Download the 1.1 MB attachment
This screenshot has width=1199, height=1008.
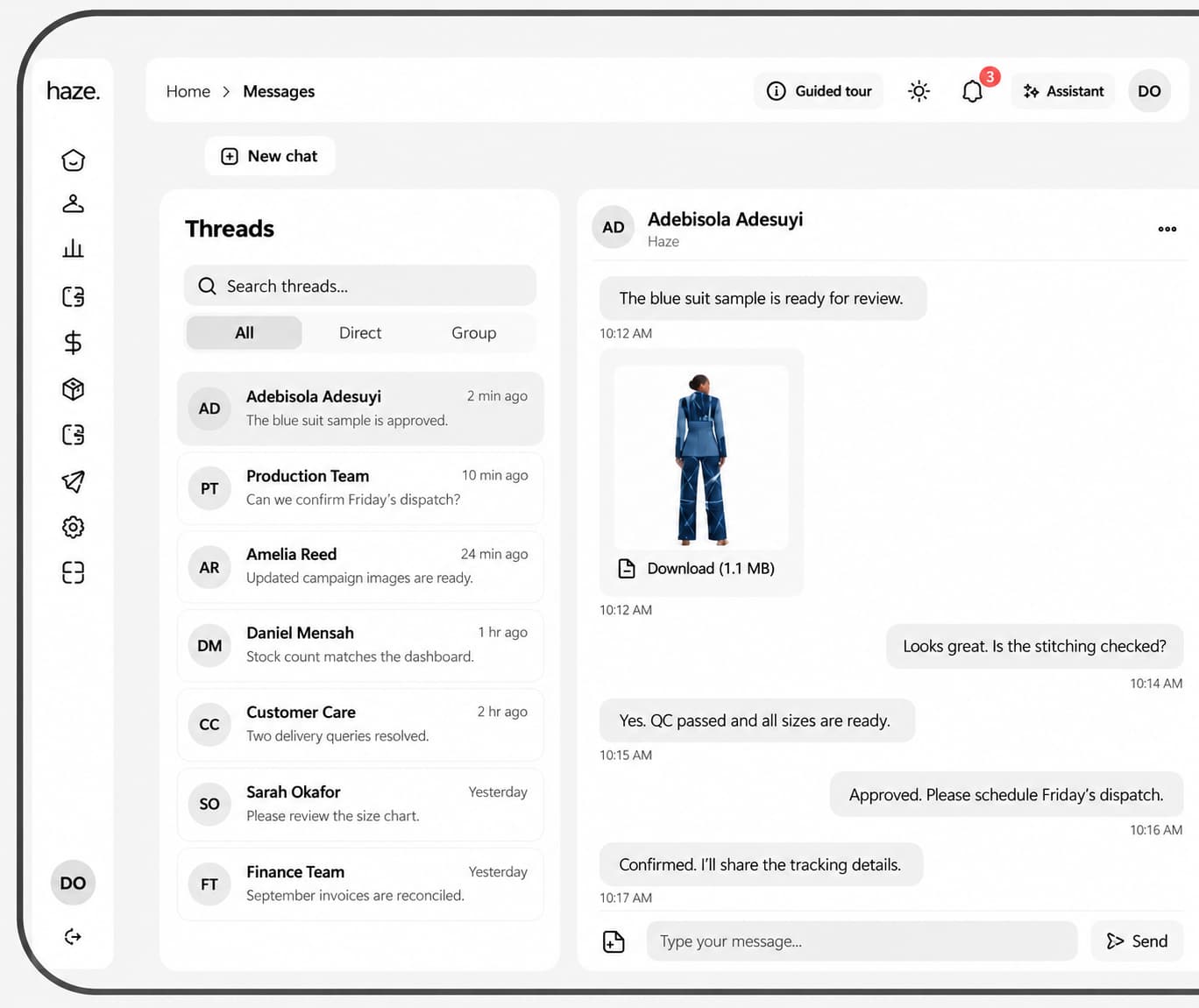tap(698, 568)
